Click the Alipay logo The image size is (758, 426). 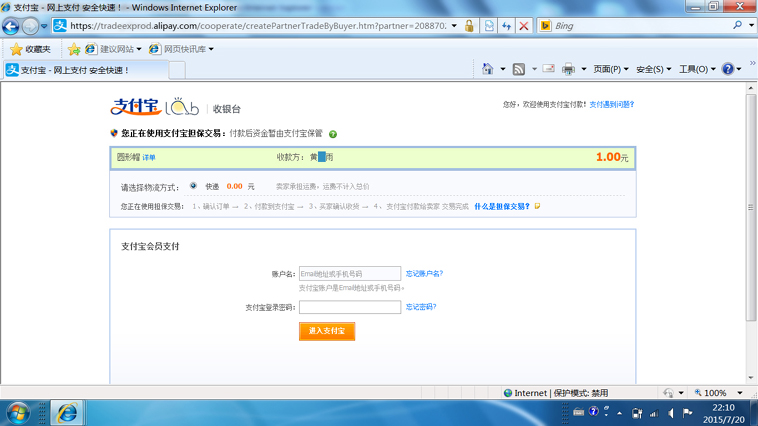click(134, 107)
